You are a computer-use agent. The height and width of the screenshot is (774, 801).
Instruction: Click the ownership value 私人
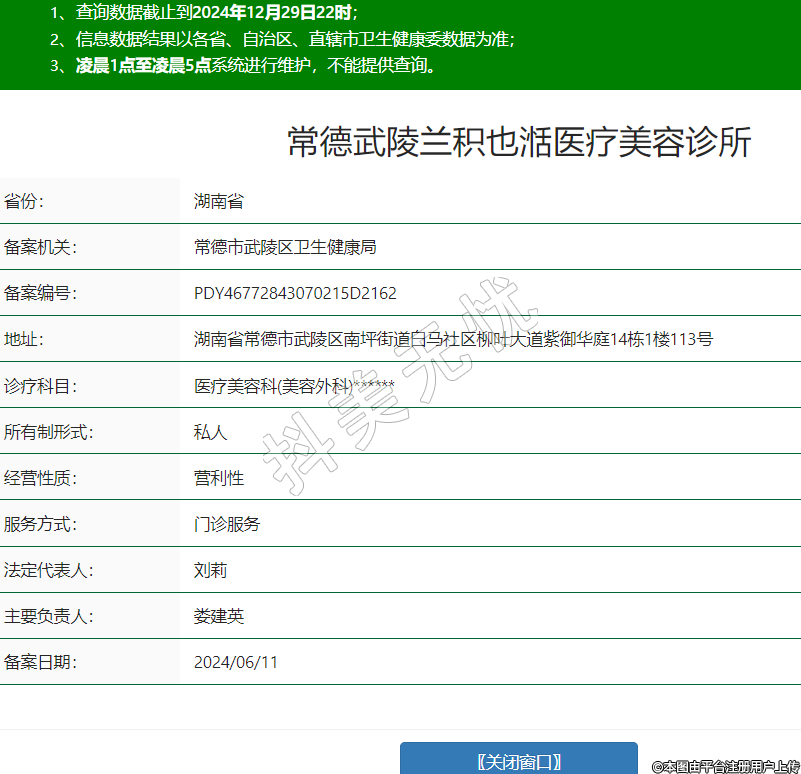coord(210,432)
